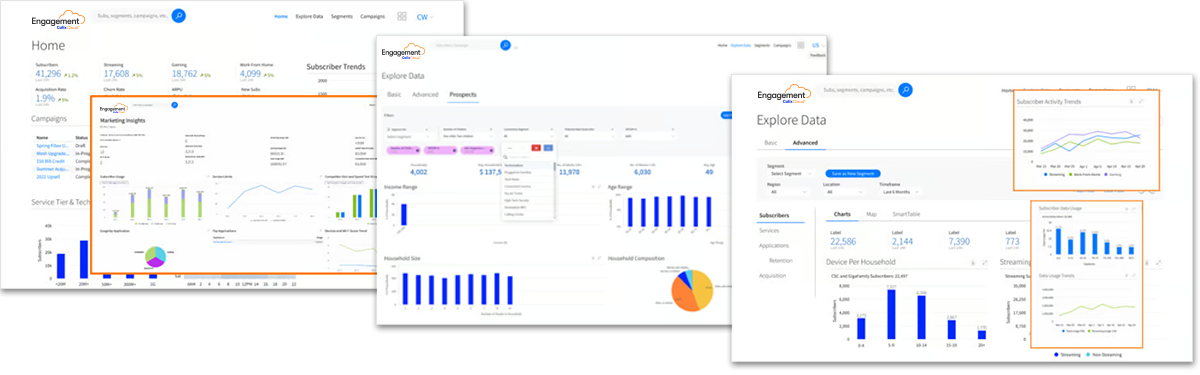Viewport: 1200px width, 375px height.
Task: Select Retention in the left sidebar
Action: point(782,260)
